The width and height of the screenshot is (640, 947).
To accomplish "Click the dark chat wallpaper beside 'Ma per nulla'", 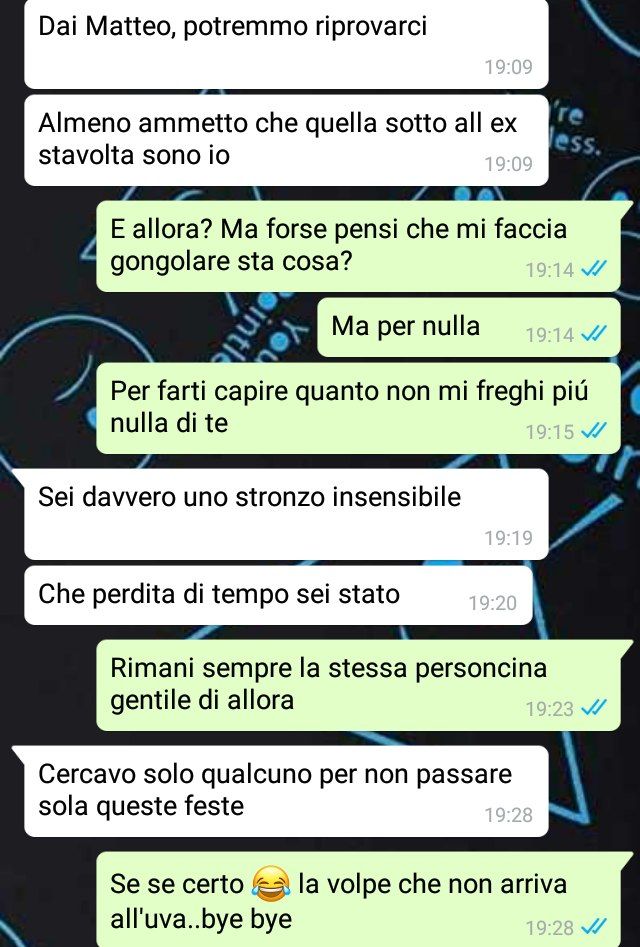I will tap(157, 327).
